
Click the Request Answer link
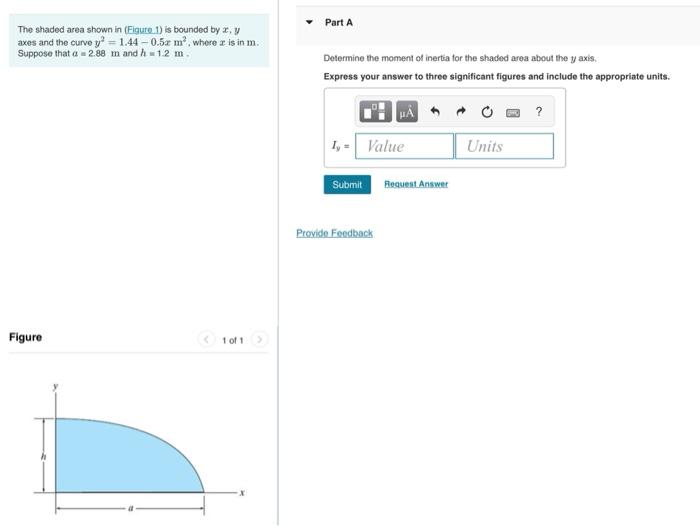point(416,184)
